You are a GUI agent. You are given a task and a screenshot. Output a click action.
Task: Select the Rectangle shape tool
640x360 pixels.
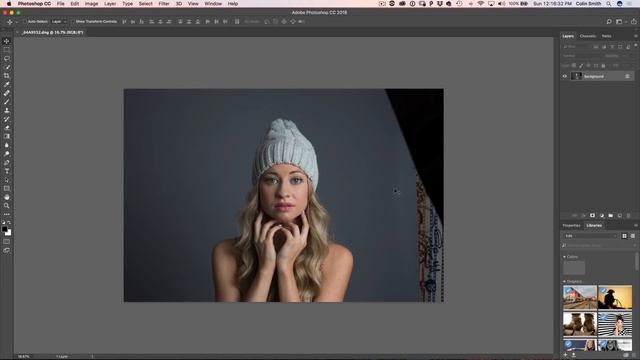tap(7, 188)
